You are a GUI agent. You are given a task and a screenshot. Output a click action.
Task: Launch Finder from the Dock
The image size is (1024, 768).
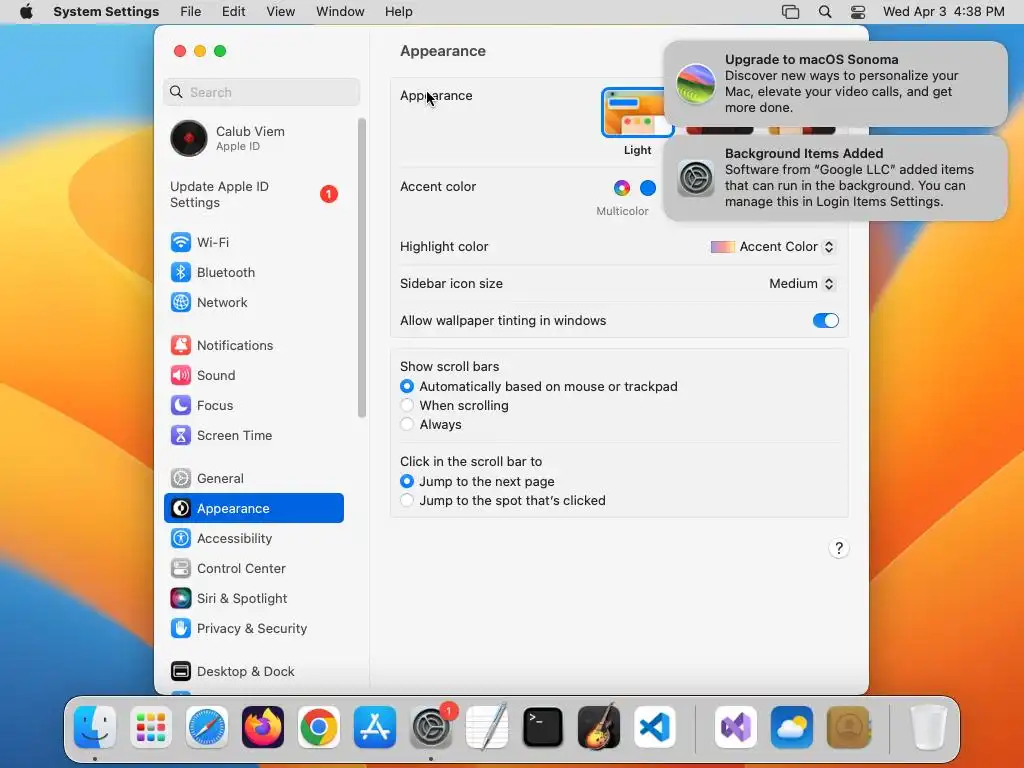coord(95,727)
